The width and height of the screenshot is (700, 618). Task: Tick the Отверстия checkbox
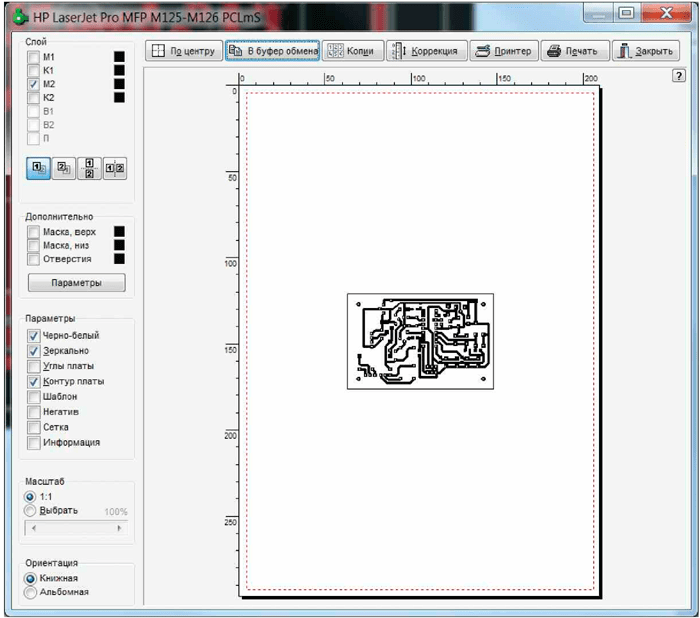coord(35,259)
